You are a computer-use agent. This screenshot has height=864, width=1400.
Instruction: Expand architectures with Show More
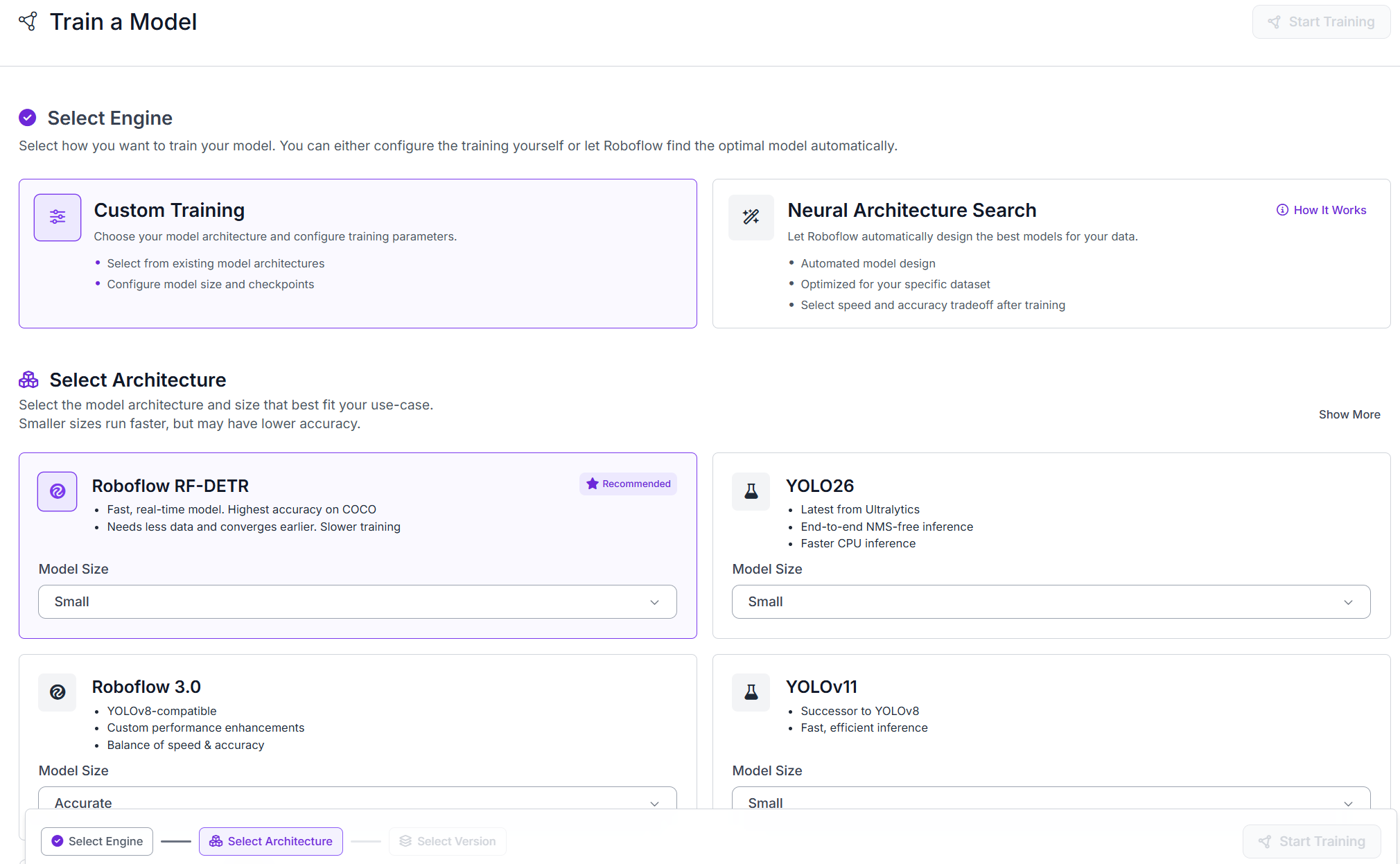[x=1349, y=414]
